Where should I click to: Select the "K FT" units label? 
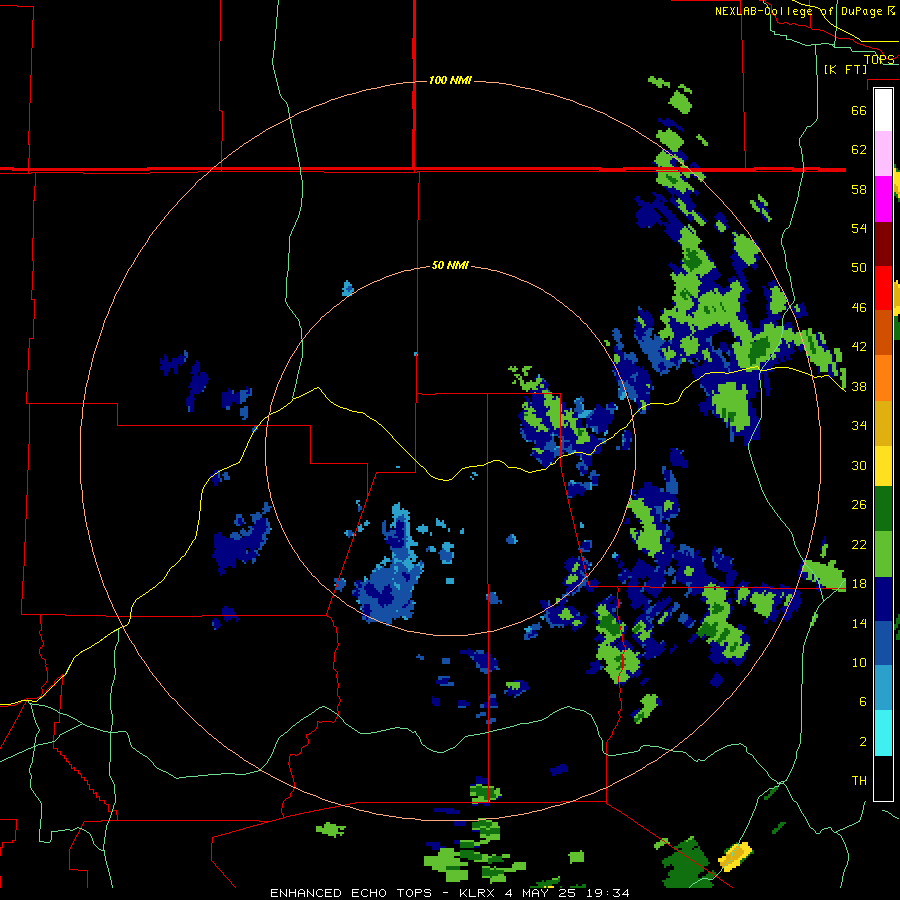pyautogui.click(x=845, y=69)
